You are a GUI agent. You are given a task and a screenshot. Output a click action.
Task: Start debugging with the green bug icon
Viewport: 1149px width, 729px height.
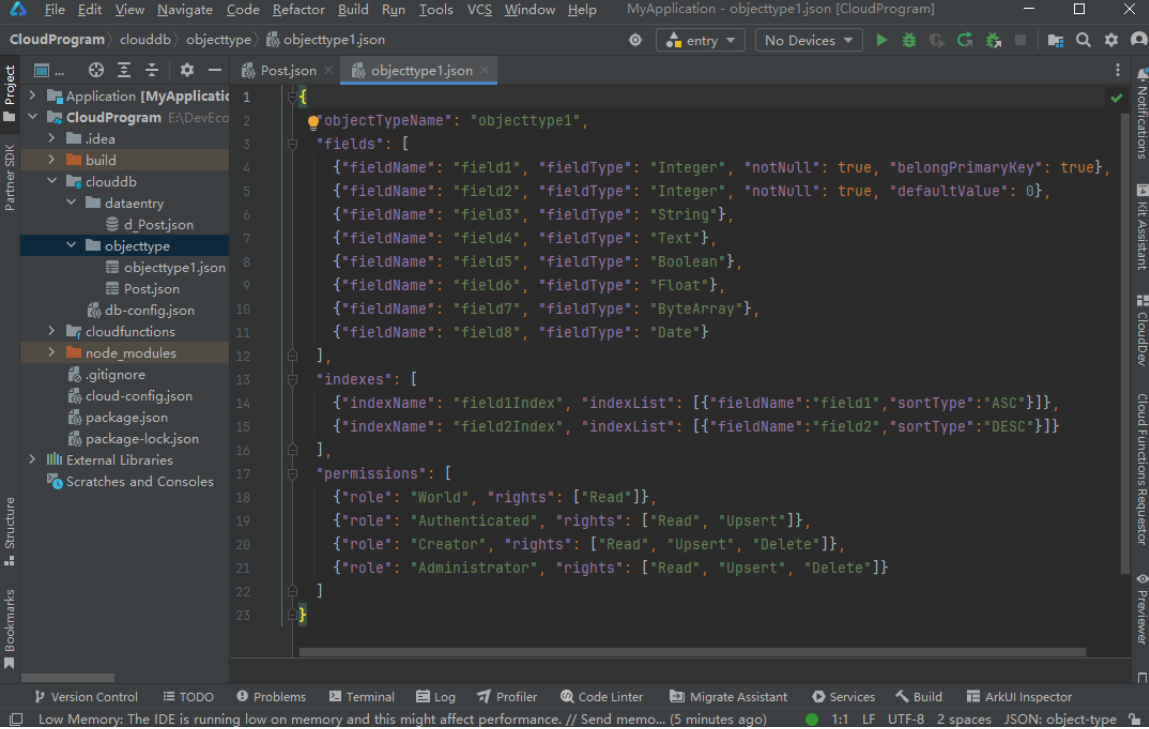pos(909,40)
